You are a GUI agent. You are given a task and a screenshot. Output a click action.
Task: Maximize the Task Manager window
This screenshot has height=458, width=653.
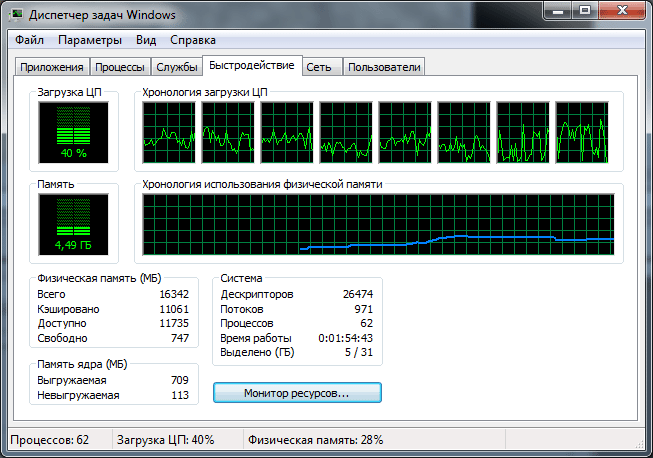click(585, 10)
